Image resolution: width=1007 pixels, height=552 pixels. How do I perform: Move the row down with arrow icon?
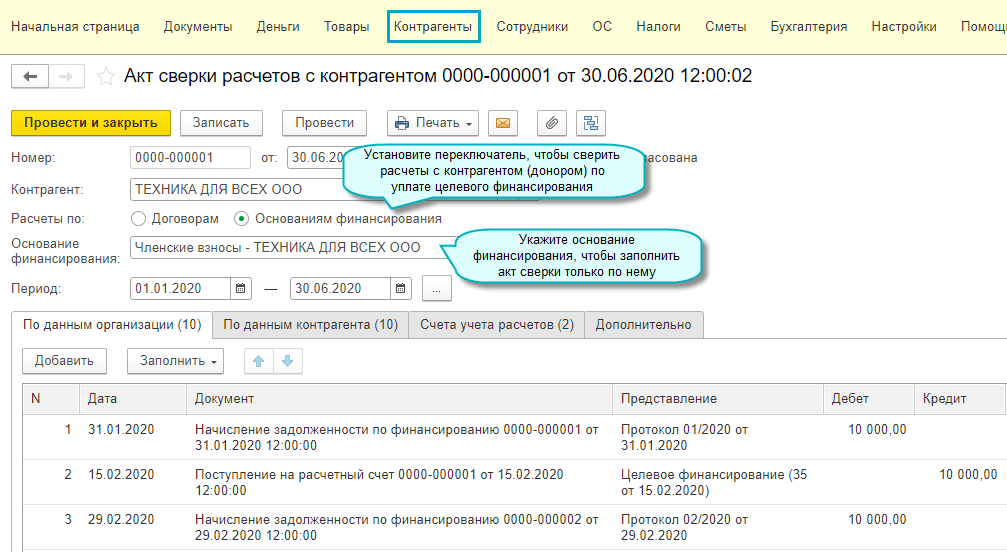[x=287, y=361]
